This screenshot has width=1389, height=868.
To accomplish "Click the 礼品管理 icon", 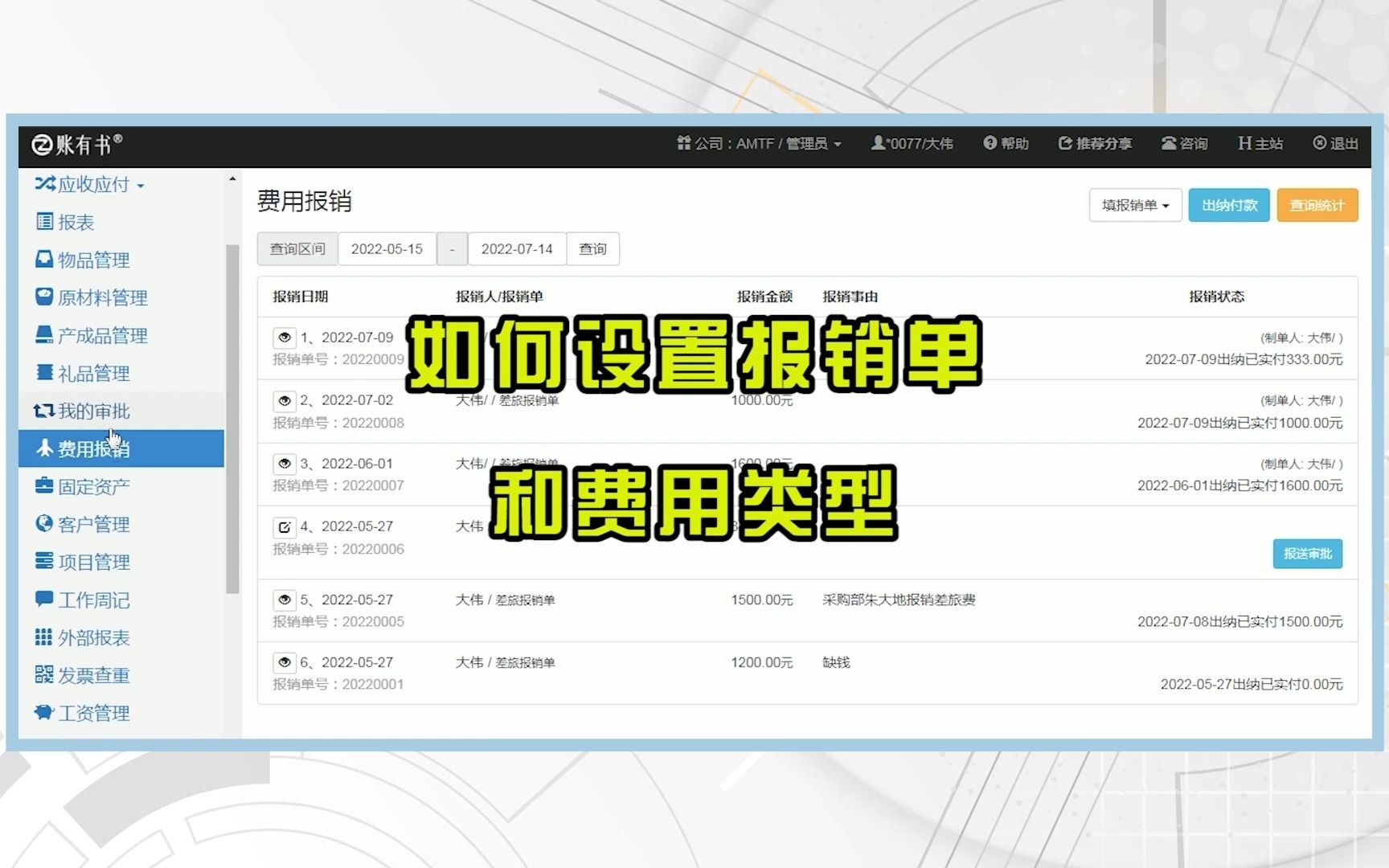I will 44,372.
